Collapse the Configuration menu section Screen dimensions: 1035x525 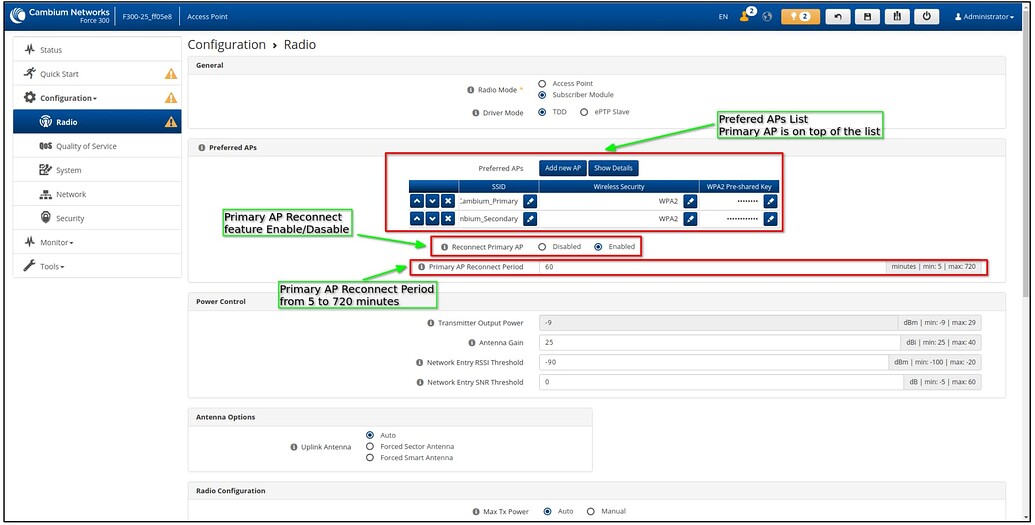(x=97, y=98)
